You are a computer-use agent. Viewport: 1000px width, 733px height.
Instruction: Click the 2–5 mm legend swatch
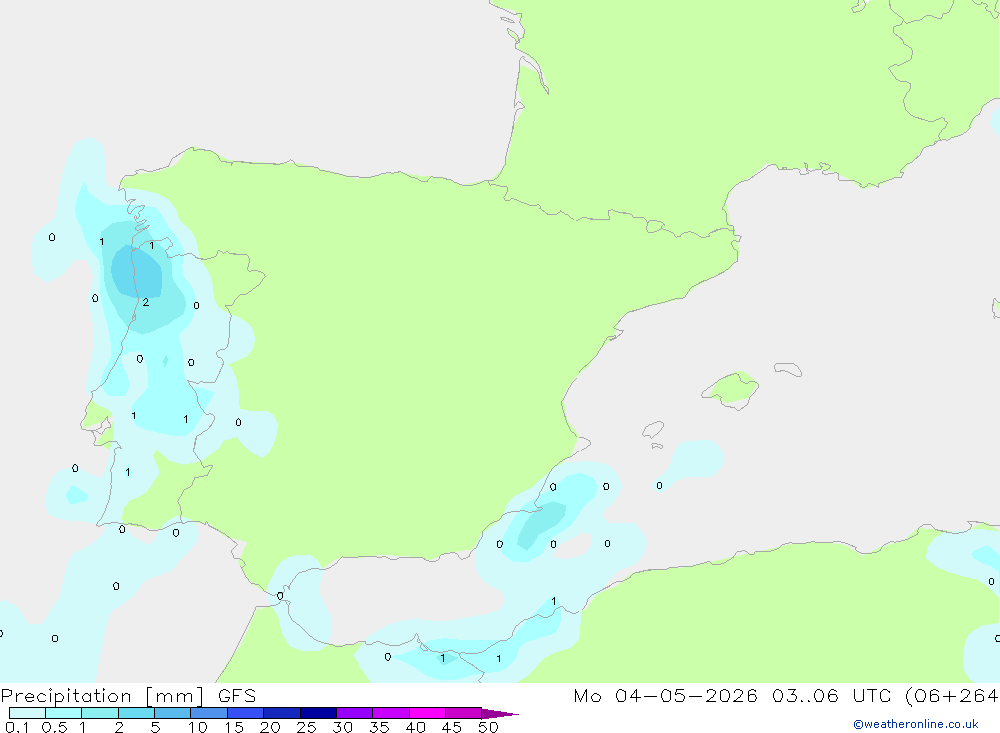pos(136,713)
